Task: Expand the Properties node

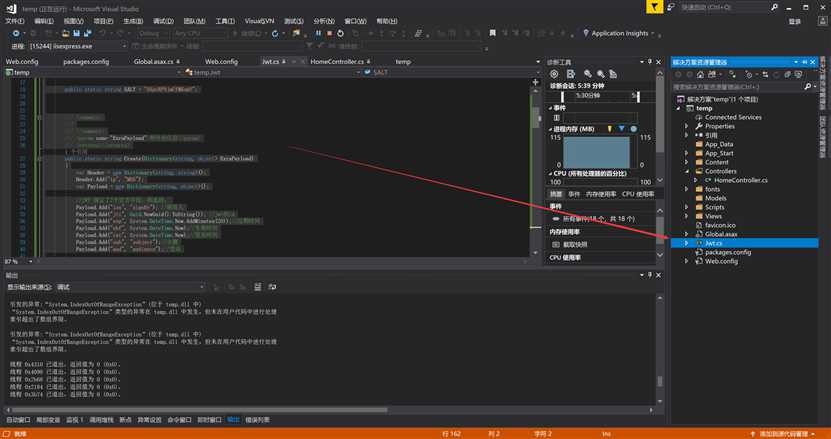Action: click(687, 126)
